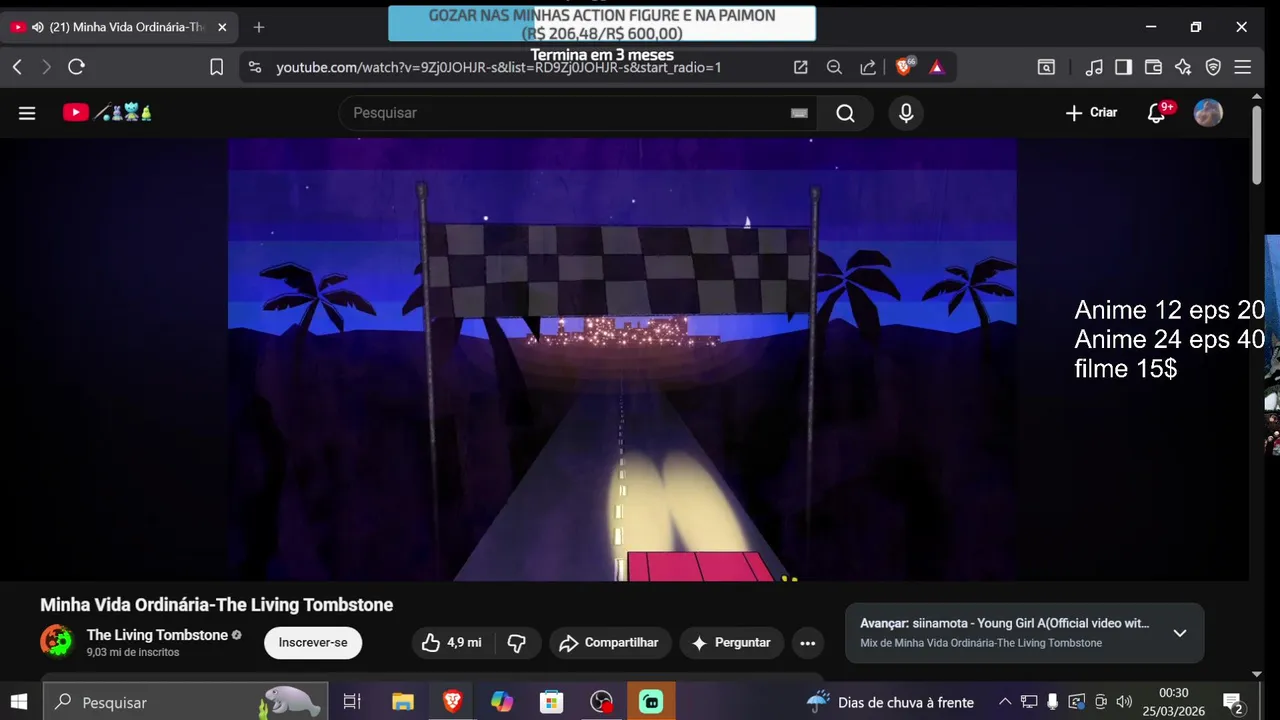This screenshot has height=720, width=1280.
Task: Dislike the video
Action: (517, 643)
